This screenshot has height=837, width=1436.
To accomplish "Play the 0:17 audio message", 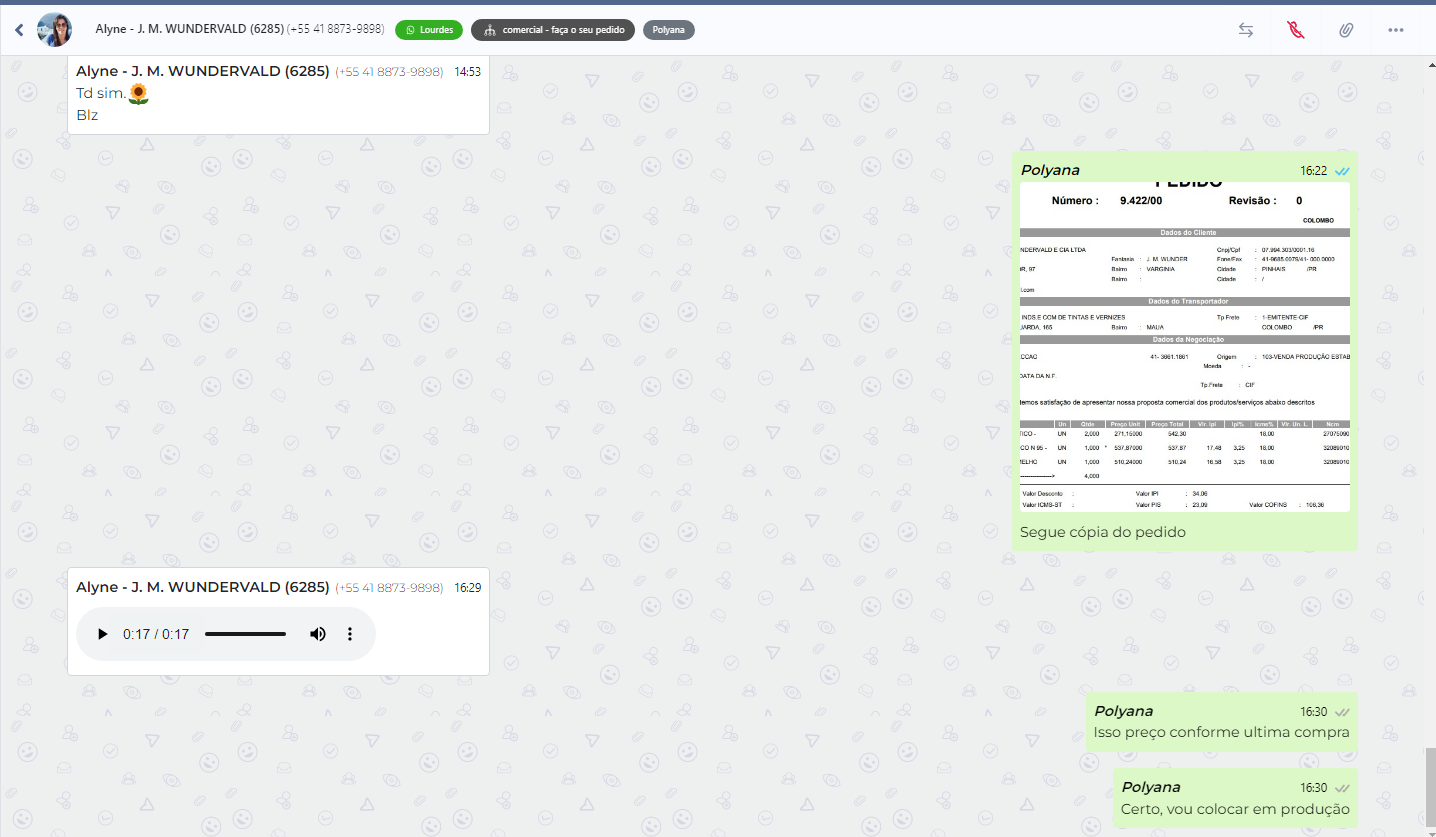I will click(x=102, y=634).
